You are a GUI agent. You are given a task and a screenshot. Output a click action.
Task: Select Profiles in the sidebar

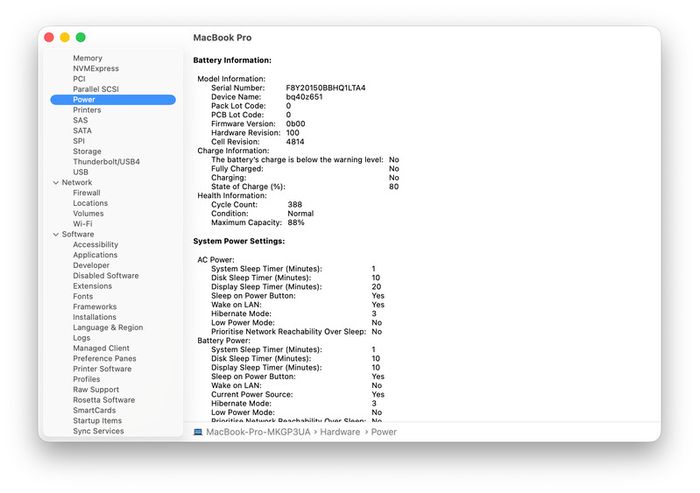[x=87, y=379]
